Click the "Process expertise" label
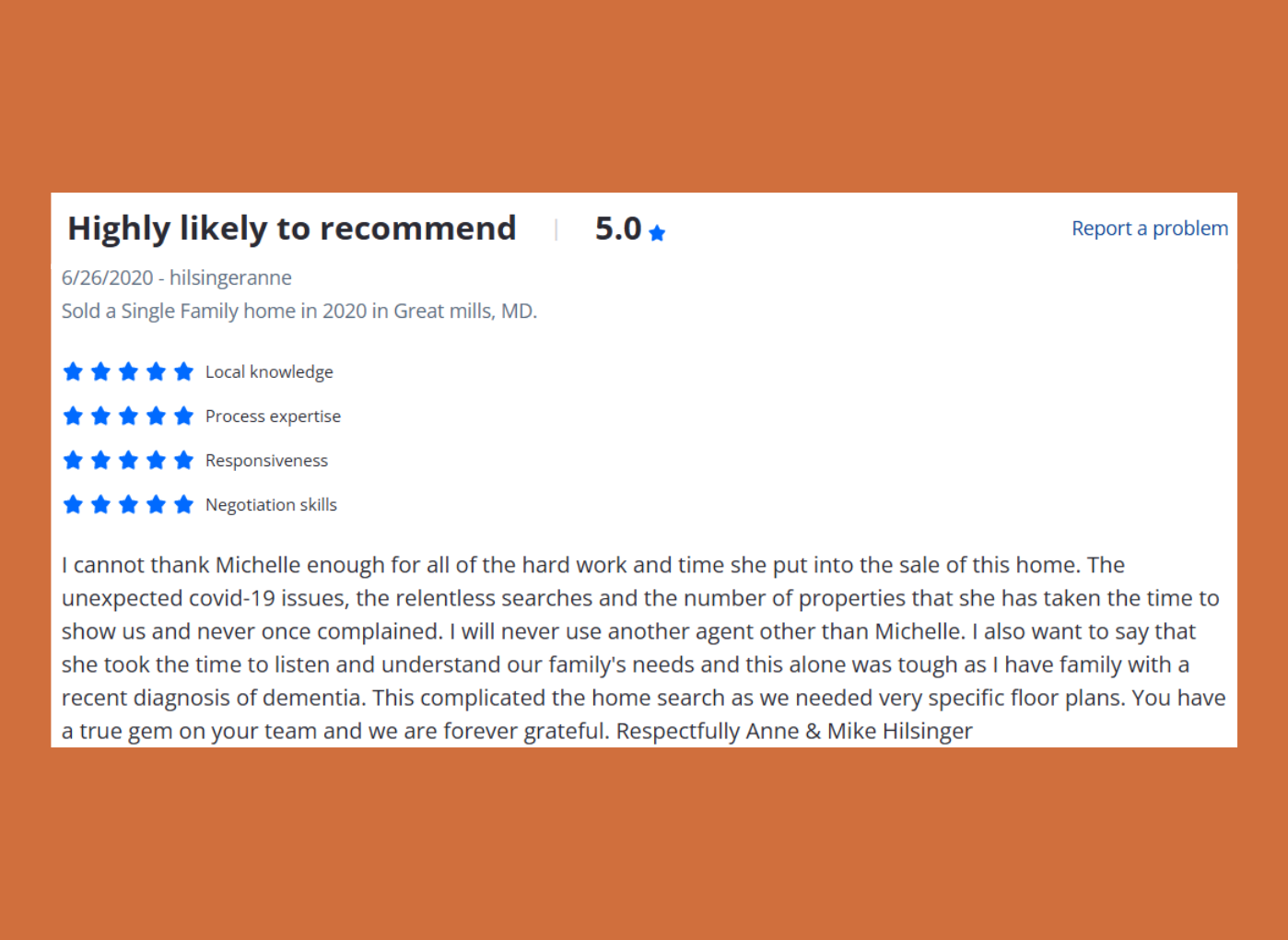The image size is (1288, 940). tap(273, 417)
